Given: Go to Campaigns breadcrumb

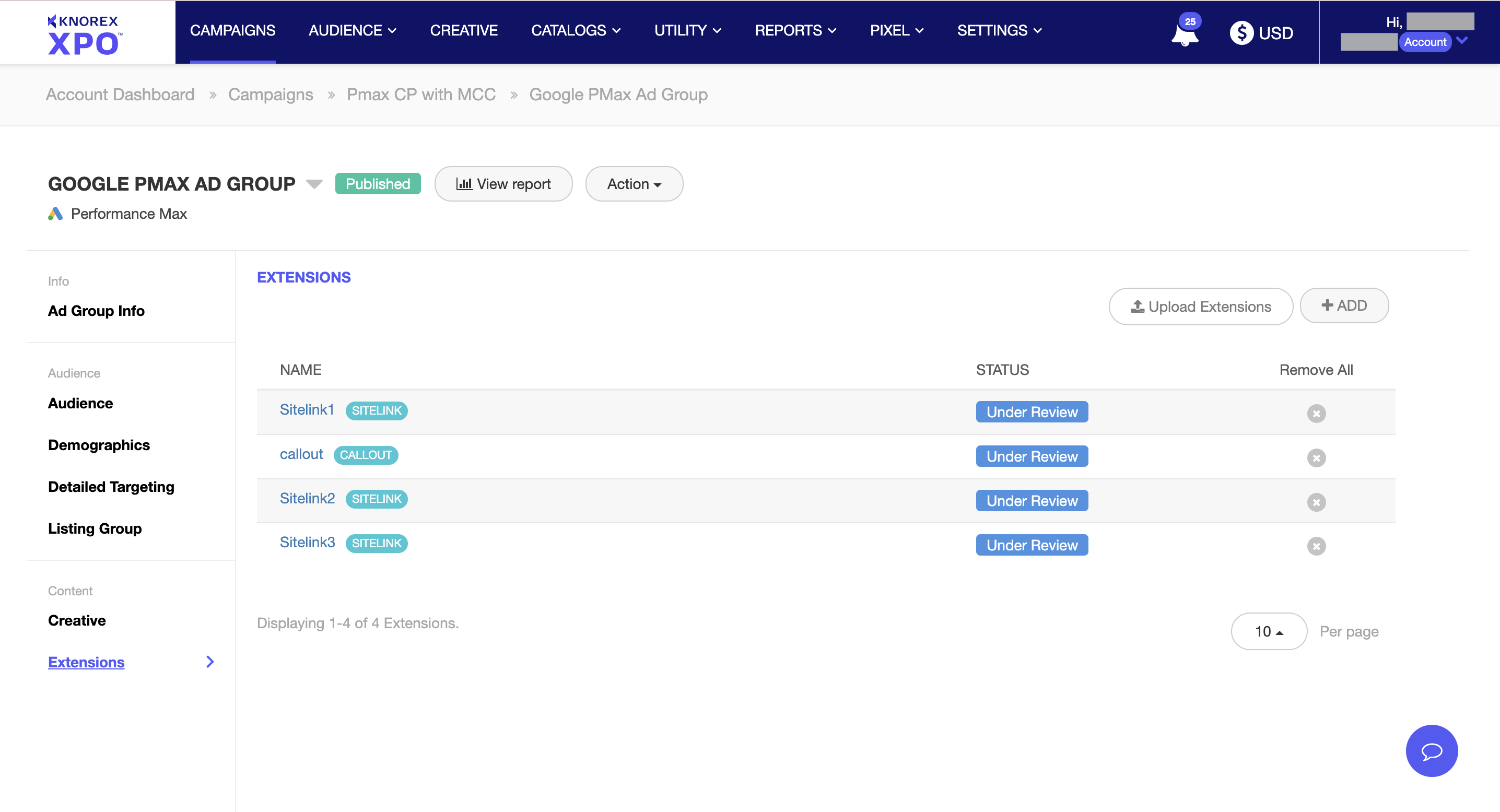Looking at the screenshot, I should (x=271, y=95).
